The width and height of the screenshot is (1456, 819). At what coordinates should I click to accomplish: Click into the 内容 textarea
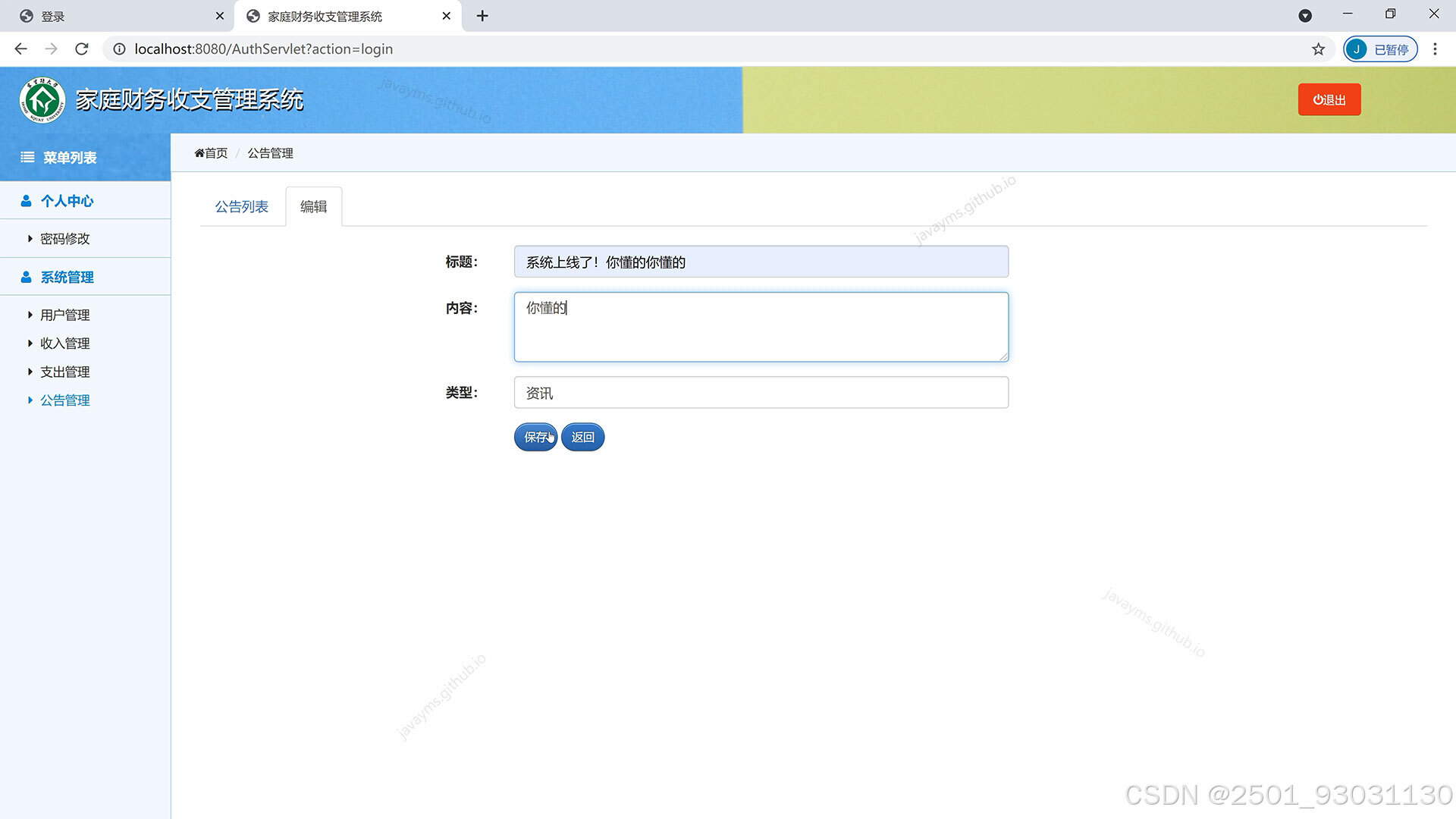(x=761, y=327)
